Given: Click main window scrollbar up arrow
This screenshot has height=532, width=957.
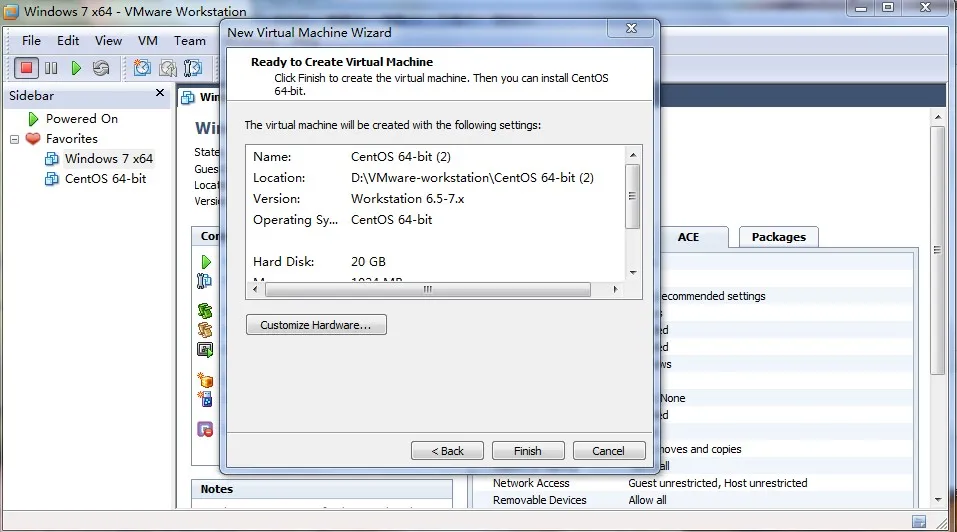Looking at the screenshot, I should coord(938,117).
